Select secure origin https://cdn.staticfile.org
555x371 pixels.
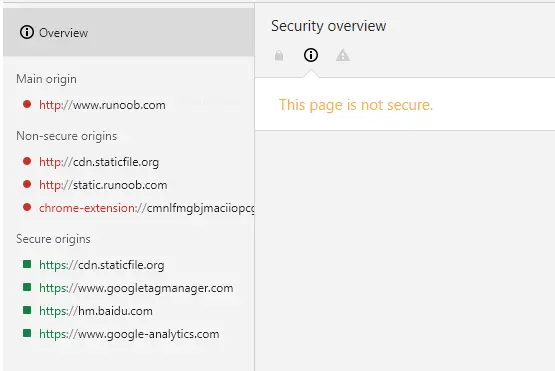click(102, 265)
